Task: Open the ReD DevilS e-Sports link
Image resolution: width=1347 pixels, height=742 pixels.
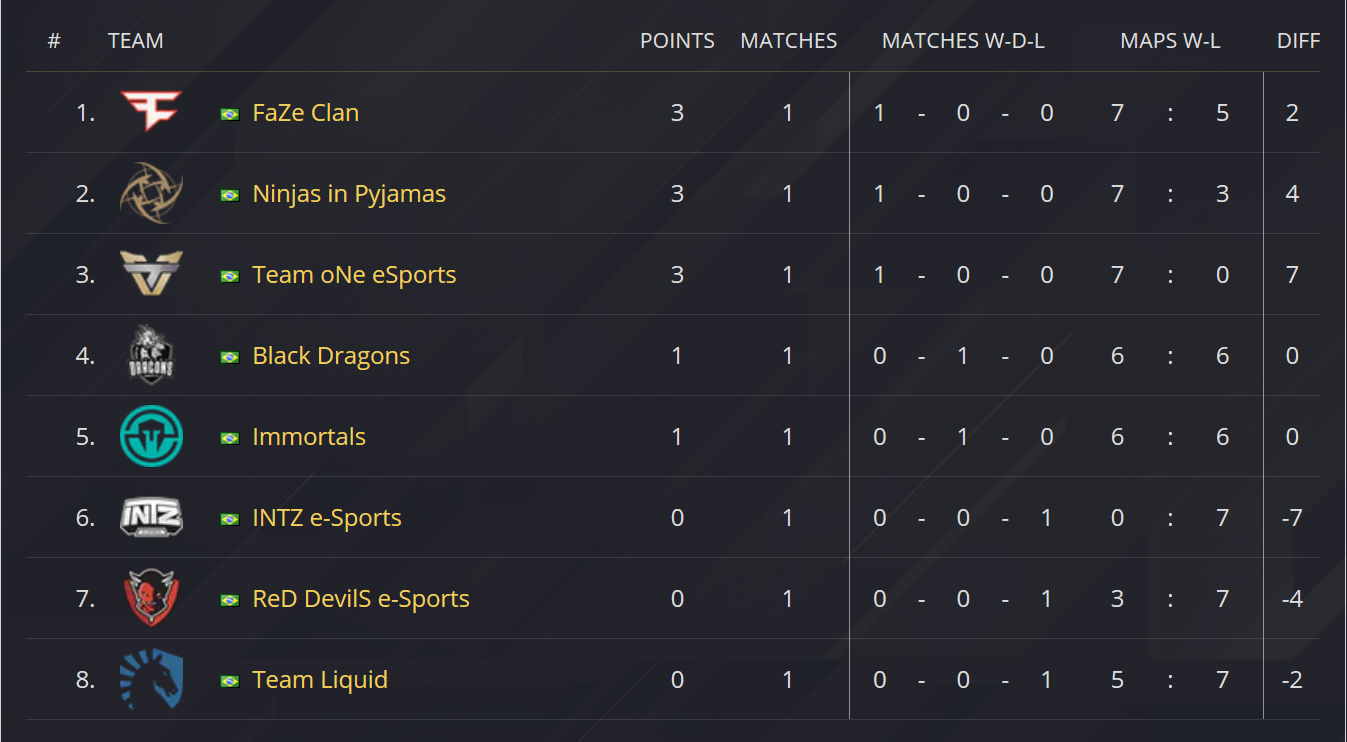Action: pyautogui.click(x=361, y=599)
